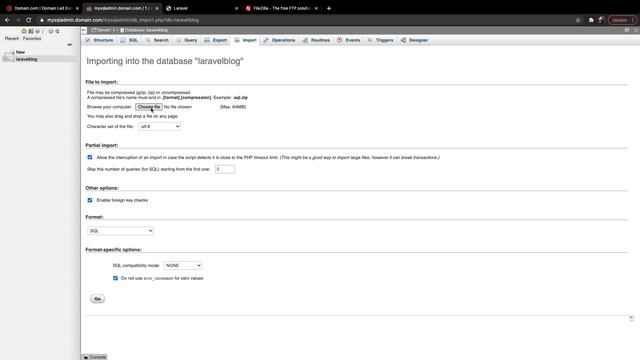Click the blue documentation help icon in sidebar
640x360 pixels.
point(37,31)
